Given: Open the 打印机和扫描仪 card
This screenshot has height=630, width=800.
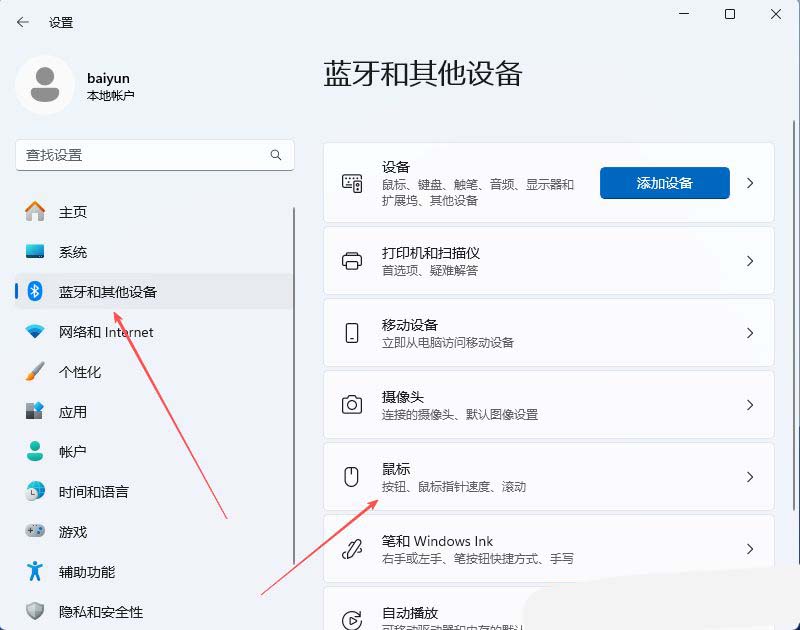Looking at the screenshot, I should point(548,261).
